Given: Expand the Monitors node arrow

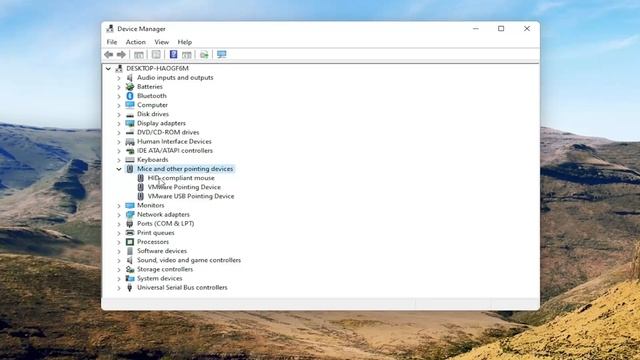Looking at the screenshot, I should pyautogui.click(x=119, y=205).
